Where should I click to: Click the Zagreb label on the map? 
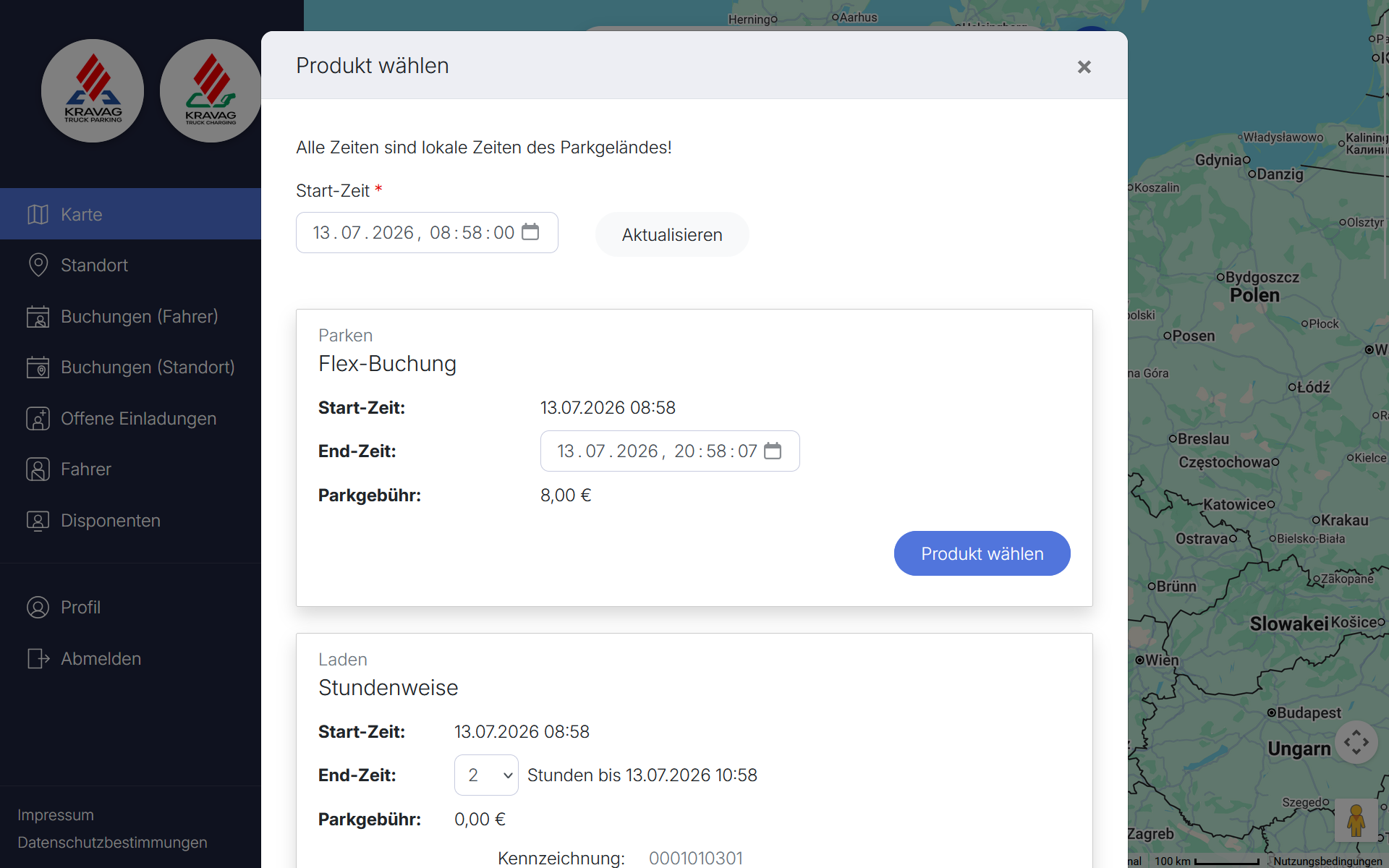tap(1150, 833)
